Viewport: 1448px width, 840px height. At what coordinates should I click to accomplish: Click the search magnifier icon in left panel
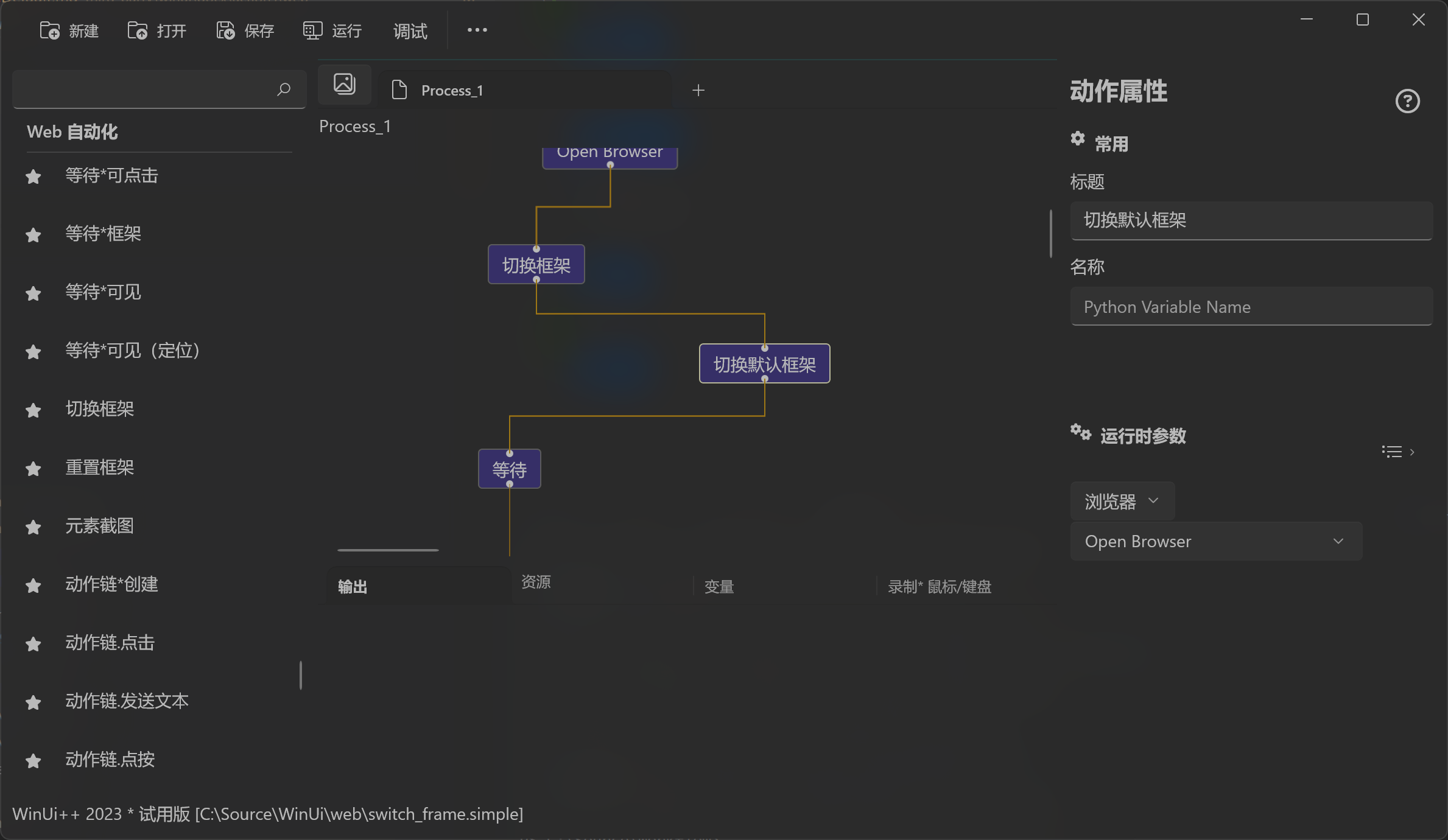pyautogui.click(x=284, y=89)
